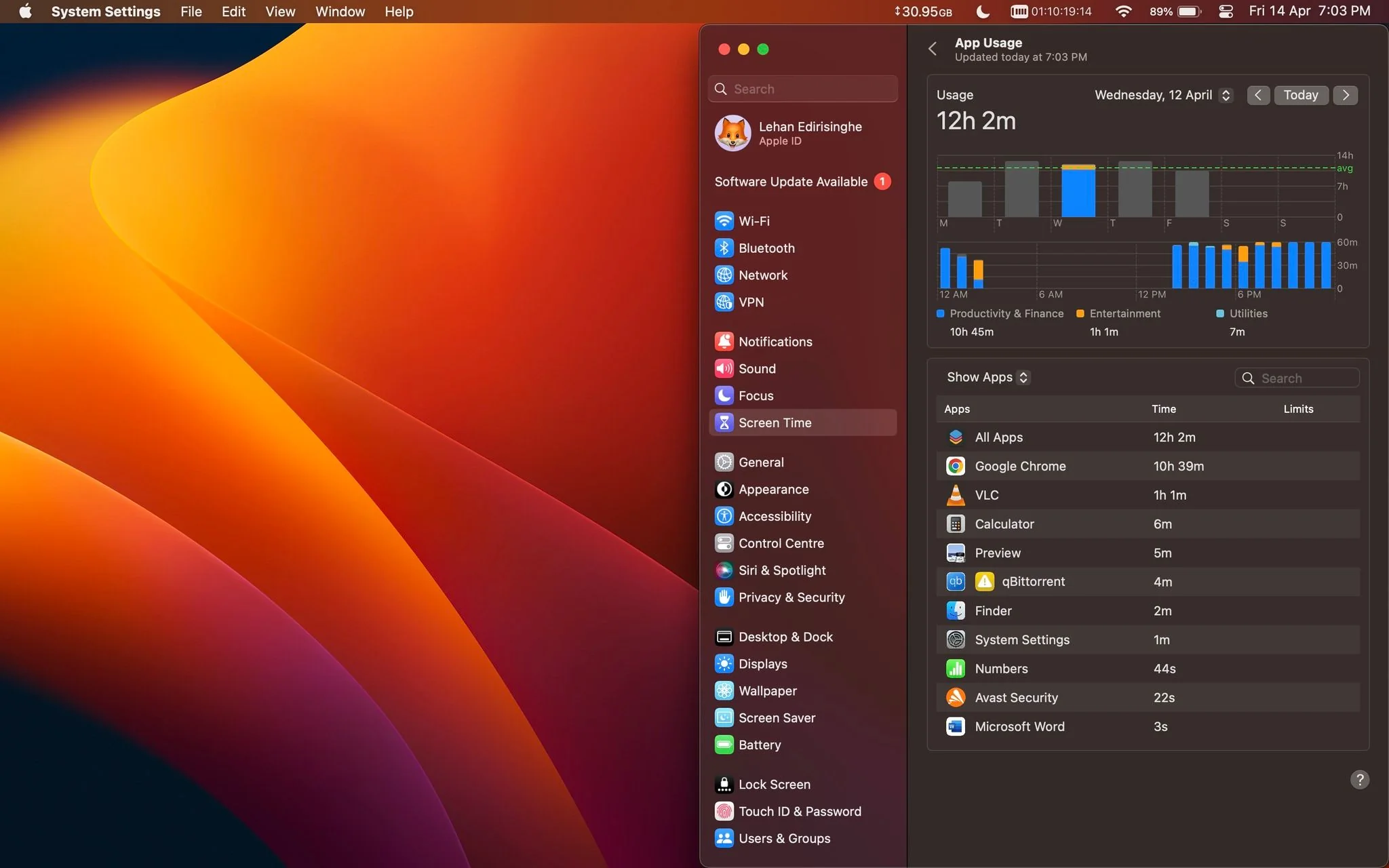
Task: Open the date picker for Wednesday, 12 April
Action: [1162, 95]
